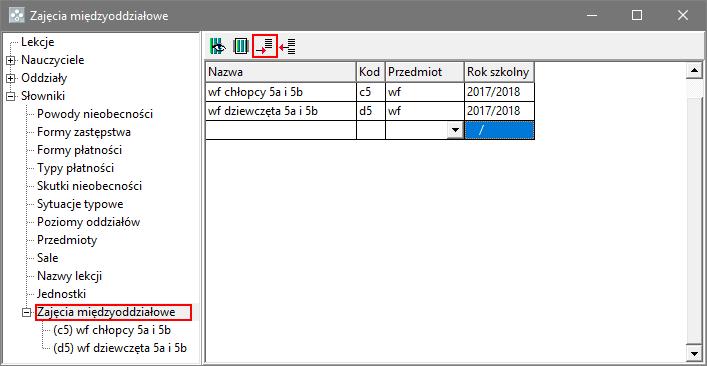707x366 pixels.
Task: Click the Kod column header
Action: 370,72
